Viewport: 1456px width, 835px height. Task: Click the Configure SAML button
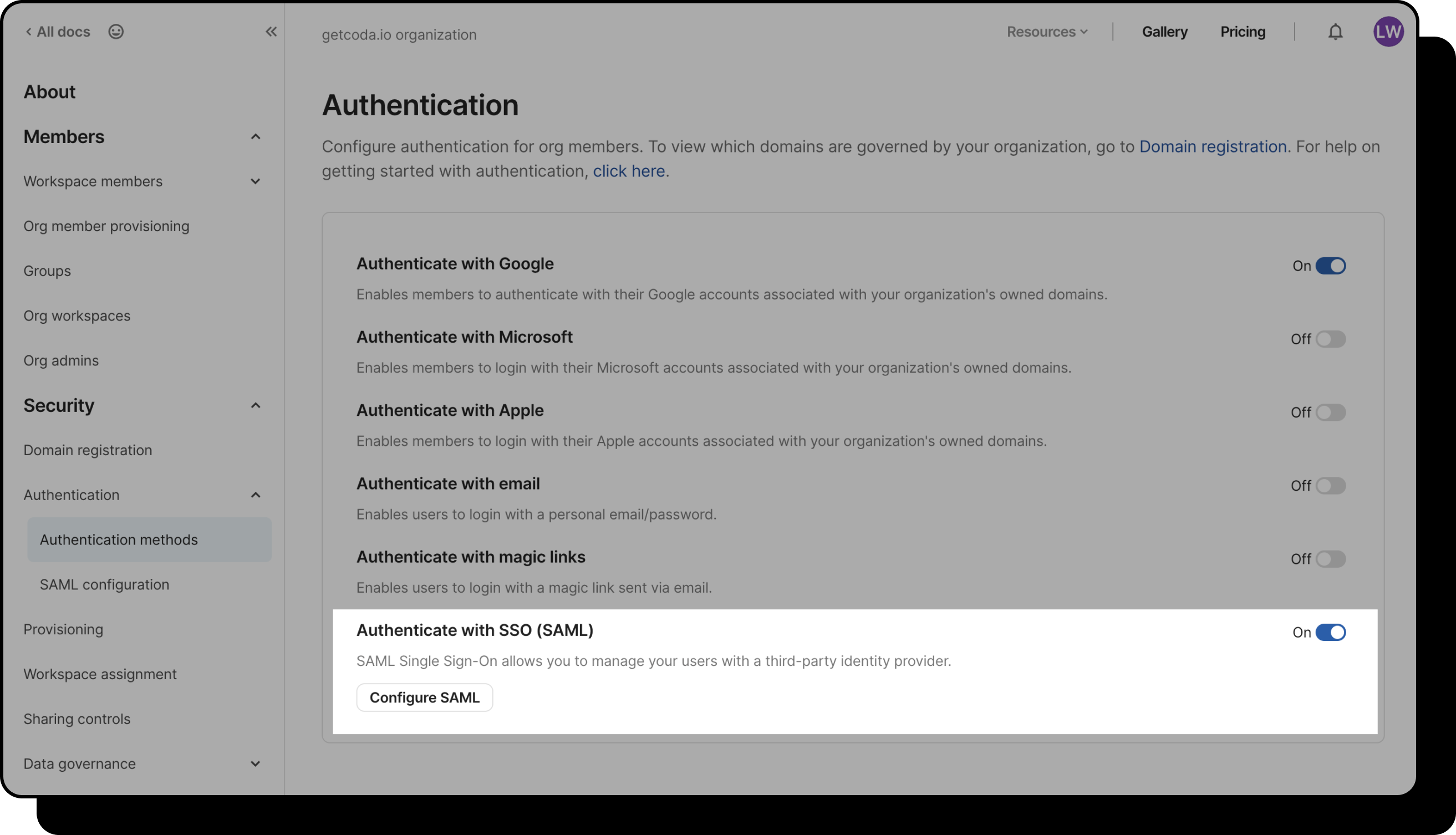[424, 697]
